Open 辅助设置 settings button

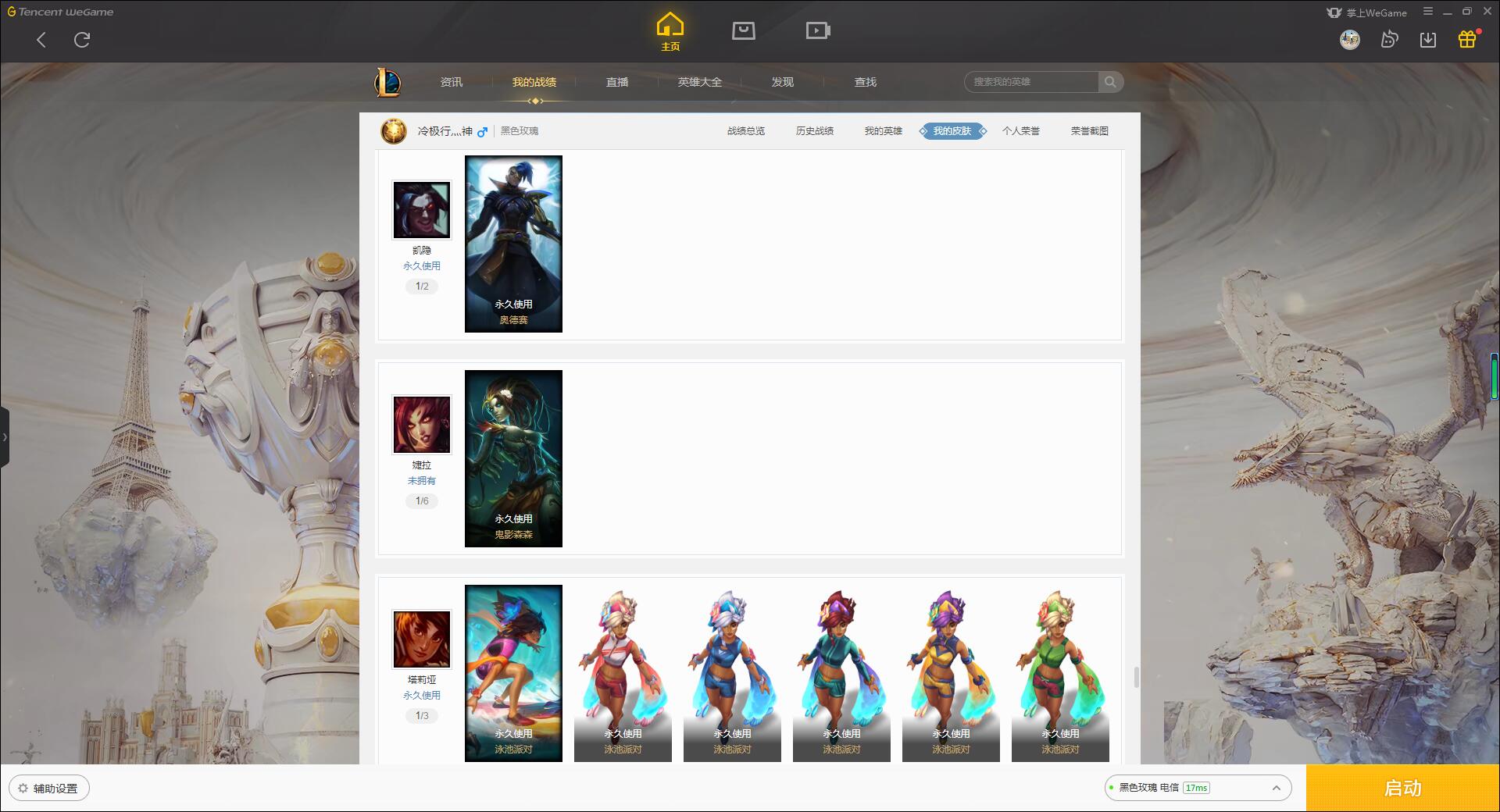(x=48, y=788)
